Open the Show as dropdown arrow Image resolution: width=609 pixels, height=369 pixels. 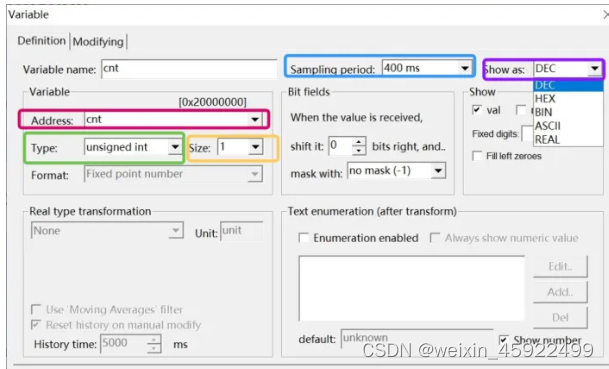tap(594, 69)
